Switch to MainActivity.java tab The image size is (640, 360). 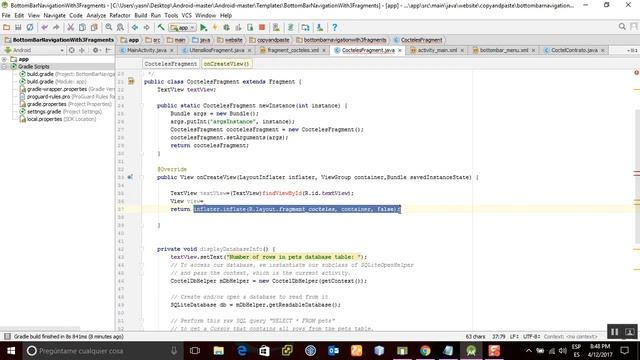147,50
